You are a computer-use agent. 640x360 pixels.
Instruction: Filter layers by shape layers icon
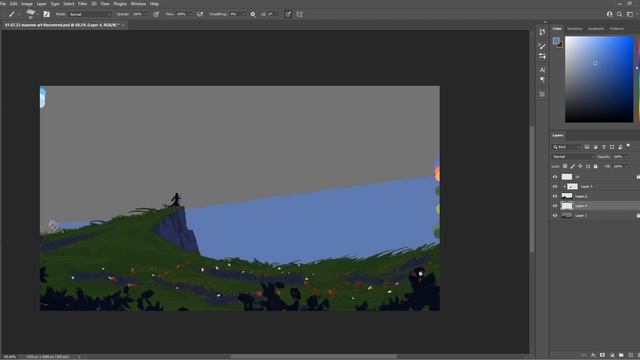pyautogui.click(x=612, y=147)
